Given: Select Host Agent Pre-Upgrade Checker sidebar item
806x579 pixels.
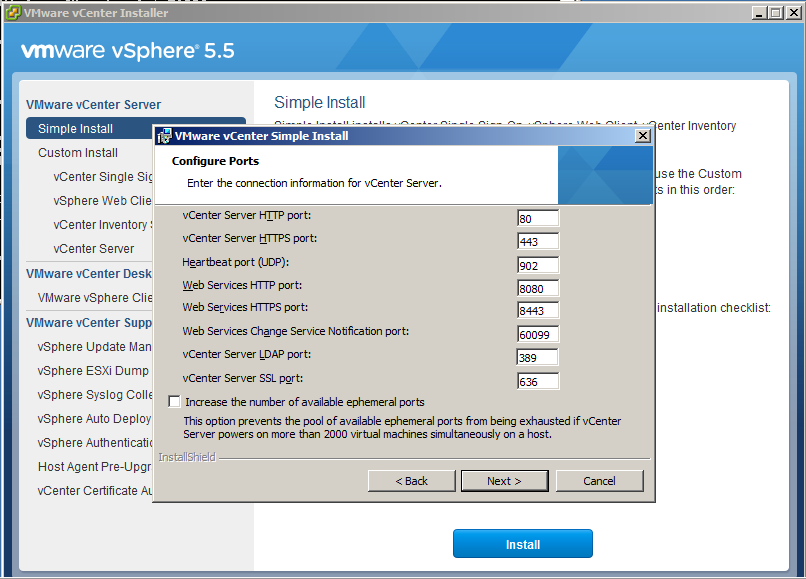Looking at the screenshot, I should click(95, 466).
